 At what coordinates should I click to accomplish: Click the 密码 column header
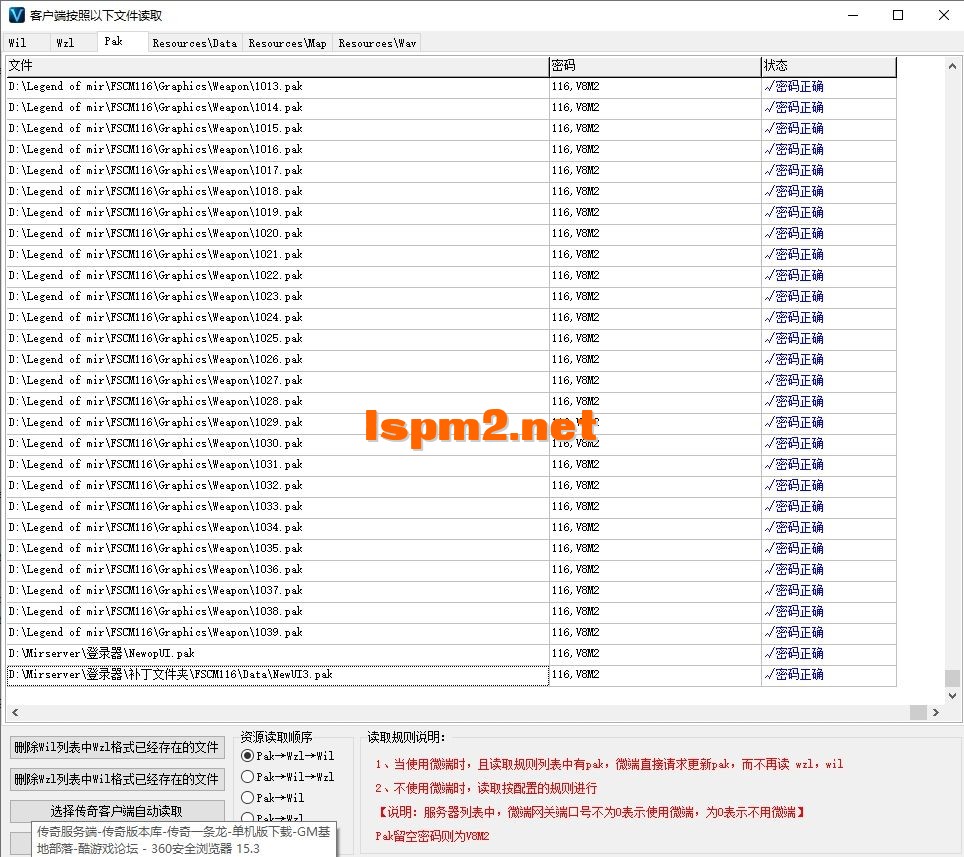point(650,65)
